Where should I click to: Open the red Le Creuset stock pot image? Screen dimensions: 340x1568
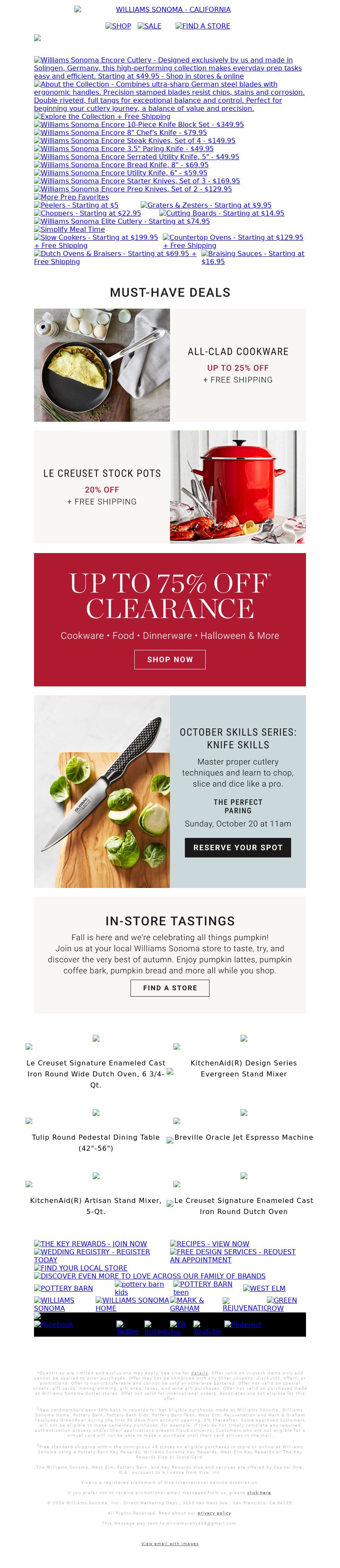point(238,487)
